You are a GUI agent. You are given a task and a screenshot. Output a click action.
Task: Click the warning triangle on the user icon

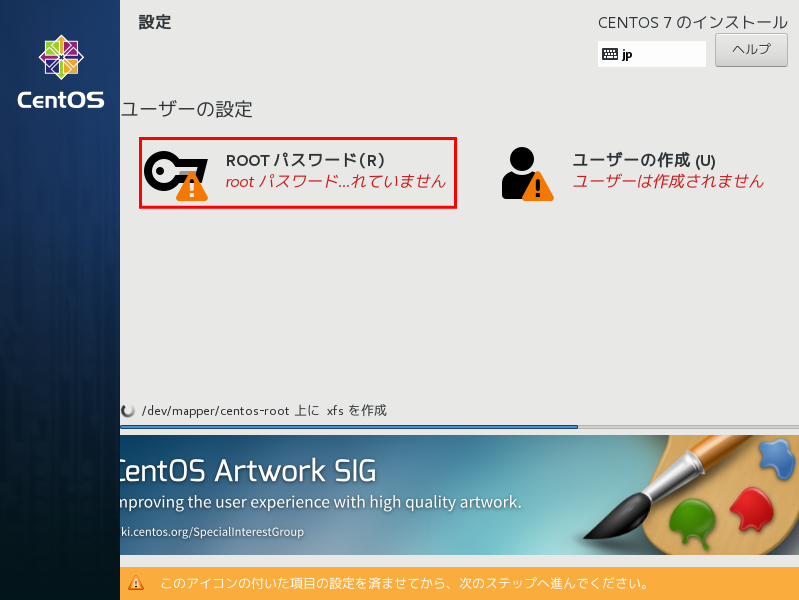pos(538,186)
